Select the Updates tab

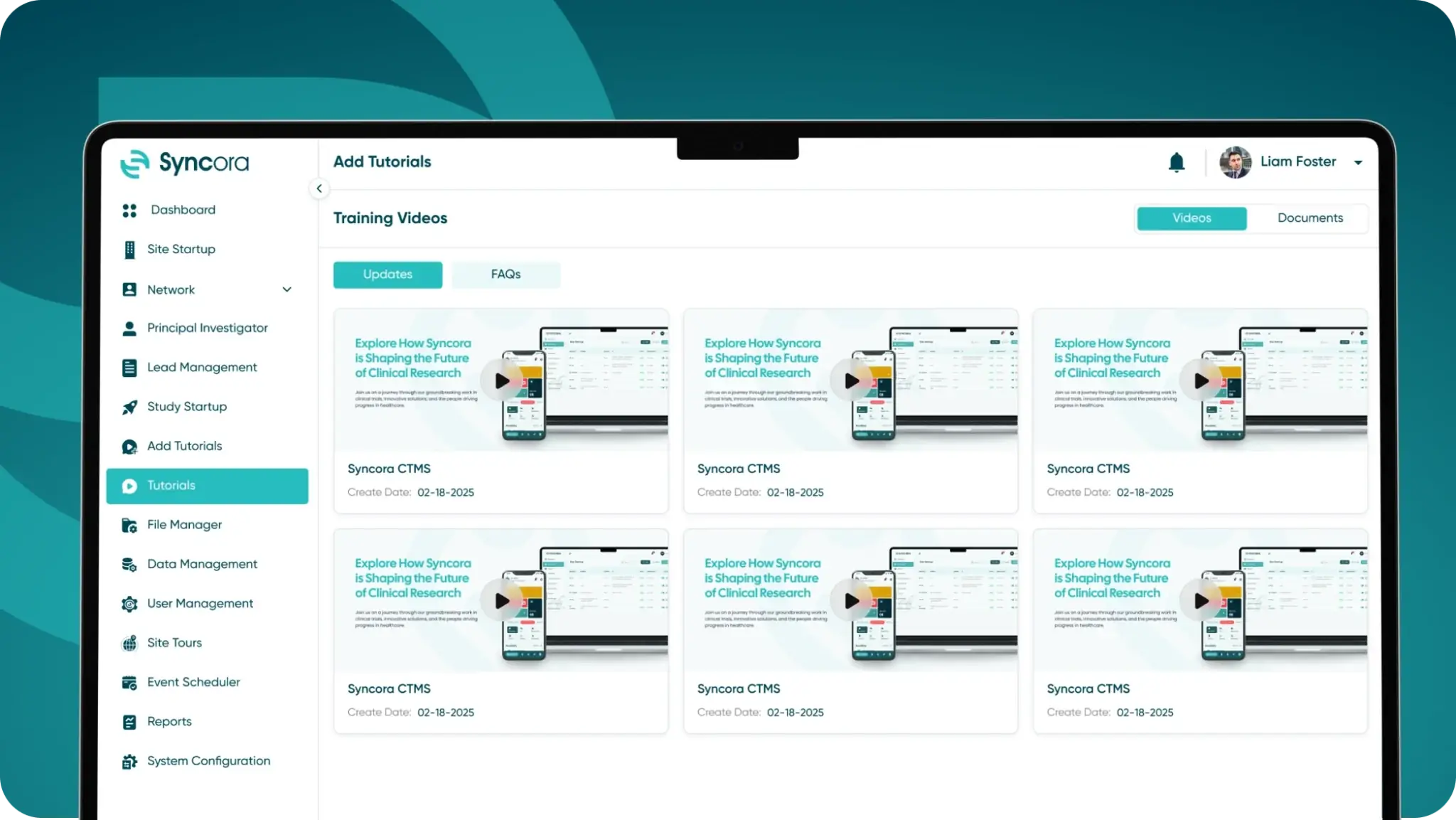[x=387, y=275]
